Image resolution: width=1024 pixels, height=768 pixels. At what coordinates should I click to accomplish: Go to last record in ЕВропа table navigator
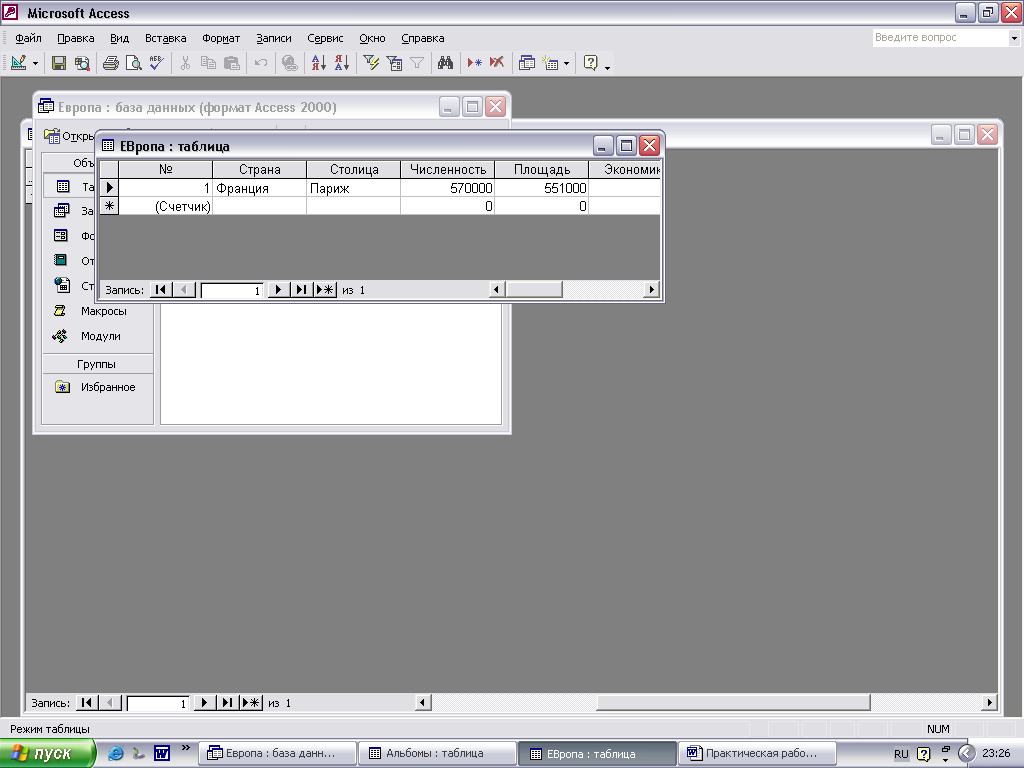pyautogui.click(x=300, y=289)
